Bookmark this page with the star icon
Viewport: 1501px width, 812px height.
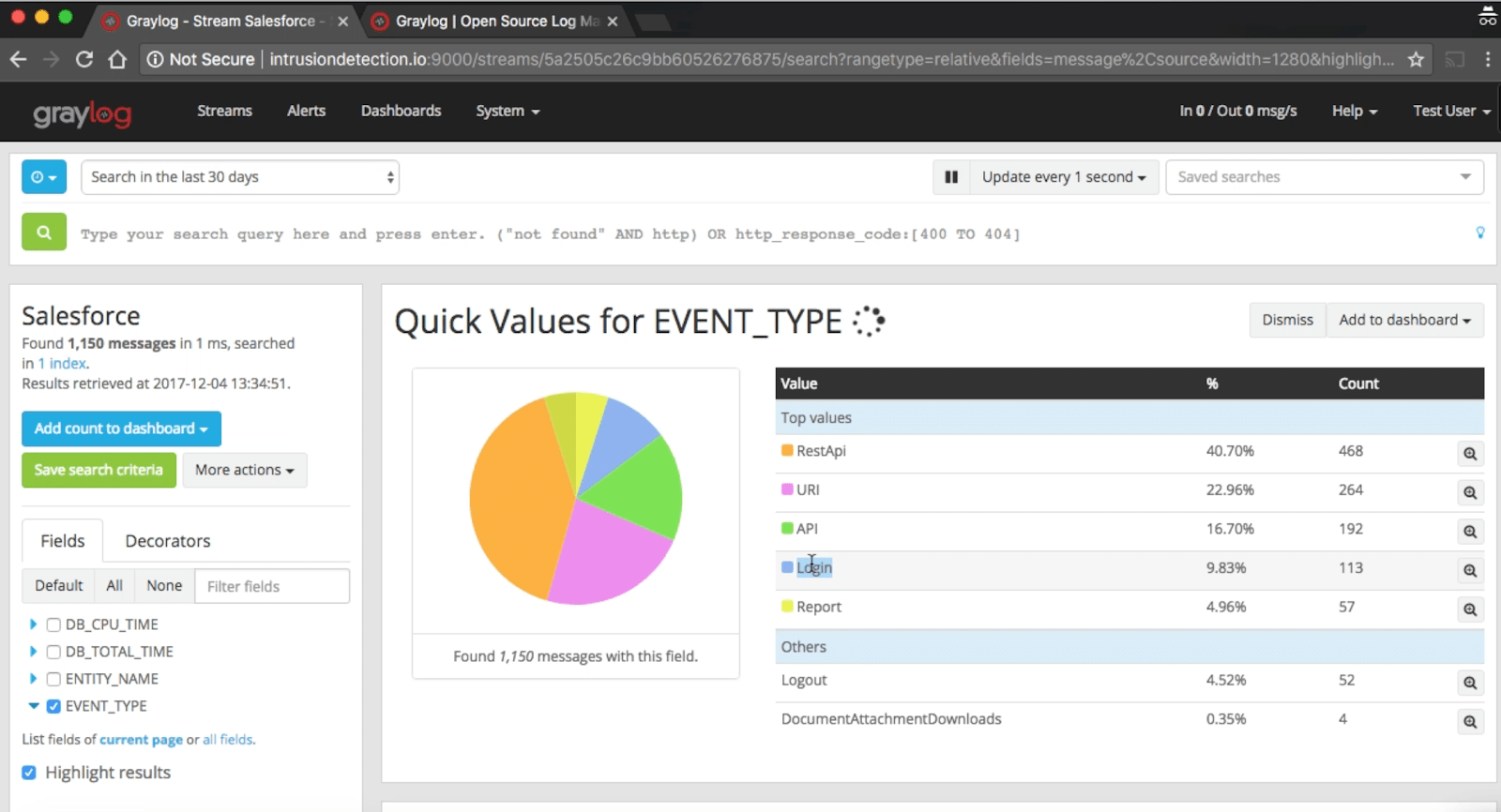point(1416,59)
